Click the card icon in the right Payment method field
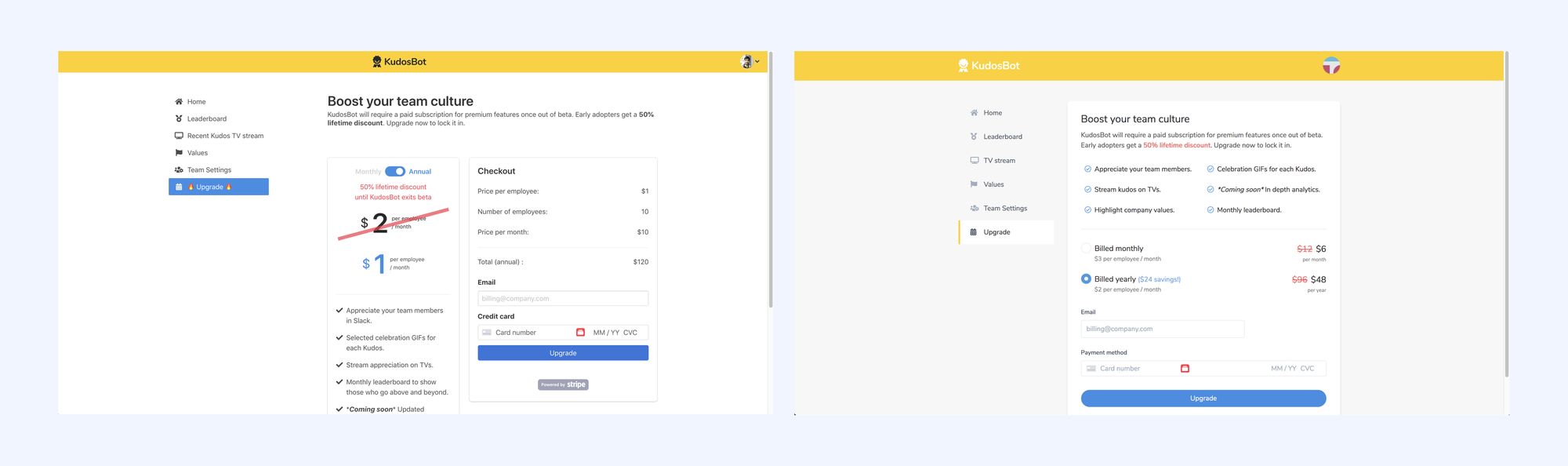 pyautogui.click(x=1091, y=369)
